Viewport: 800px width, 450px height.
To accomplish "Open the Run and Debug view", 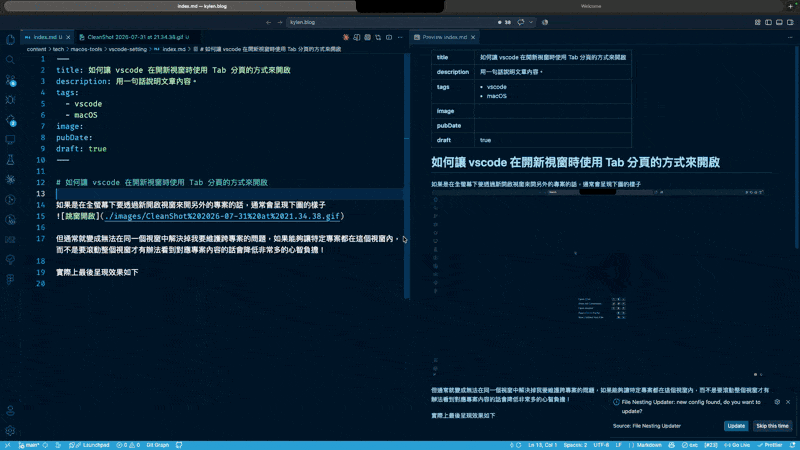I will [x=10, y=100].
